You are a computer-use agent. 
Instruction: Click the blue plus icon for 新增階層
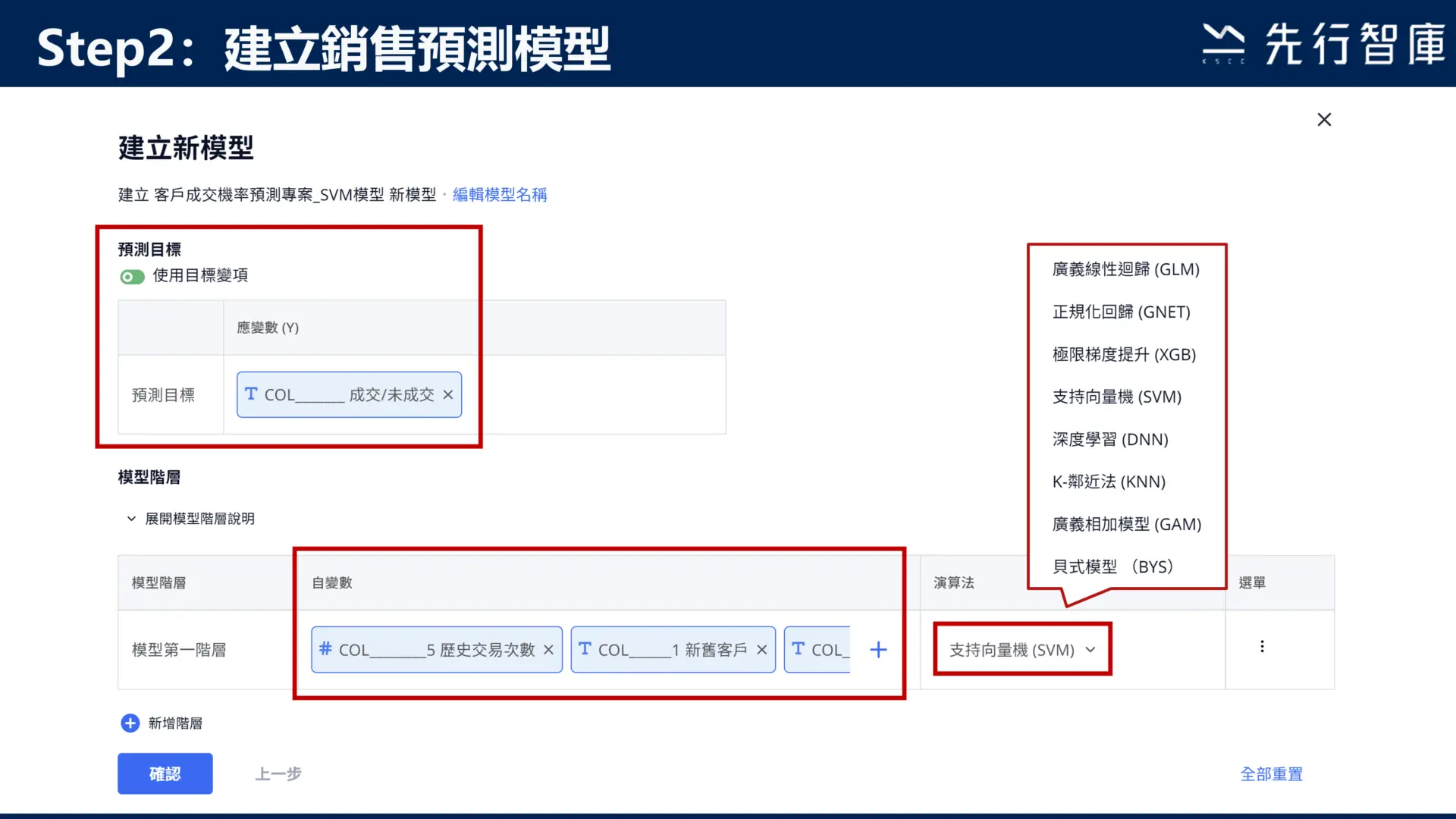(130, 723)
